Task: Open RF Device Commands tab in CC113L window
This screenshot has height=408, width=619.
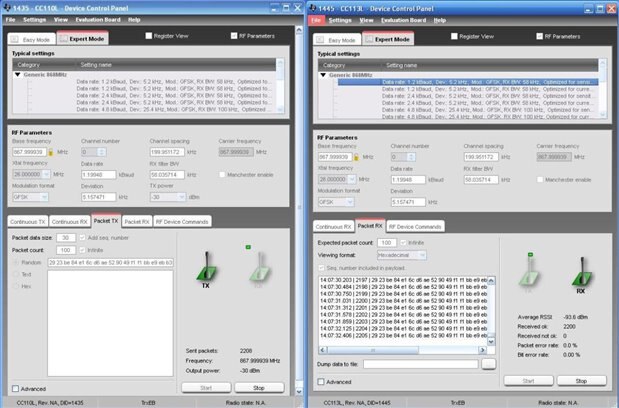Action: click(415, 227)
